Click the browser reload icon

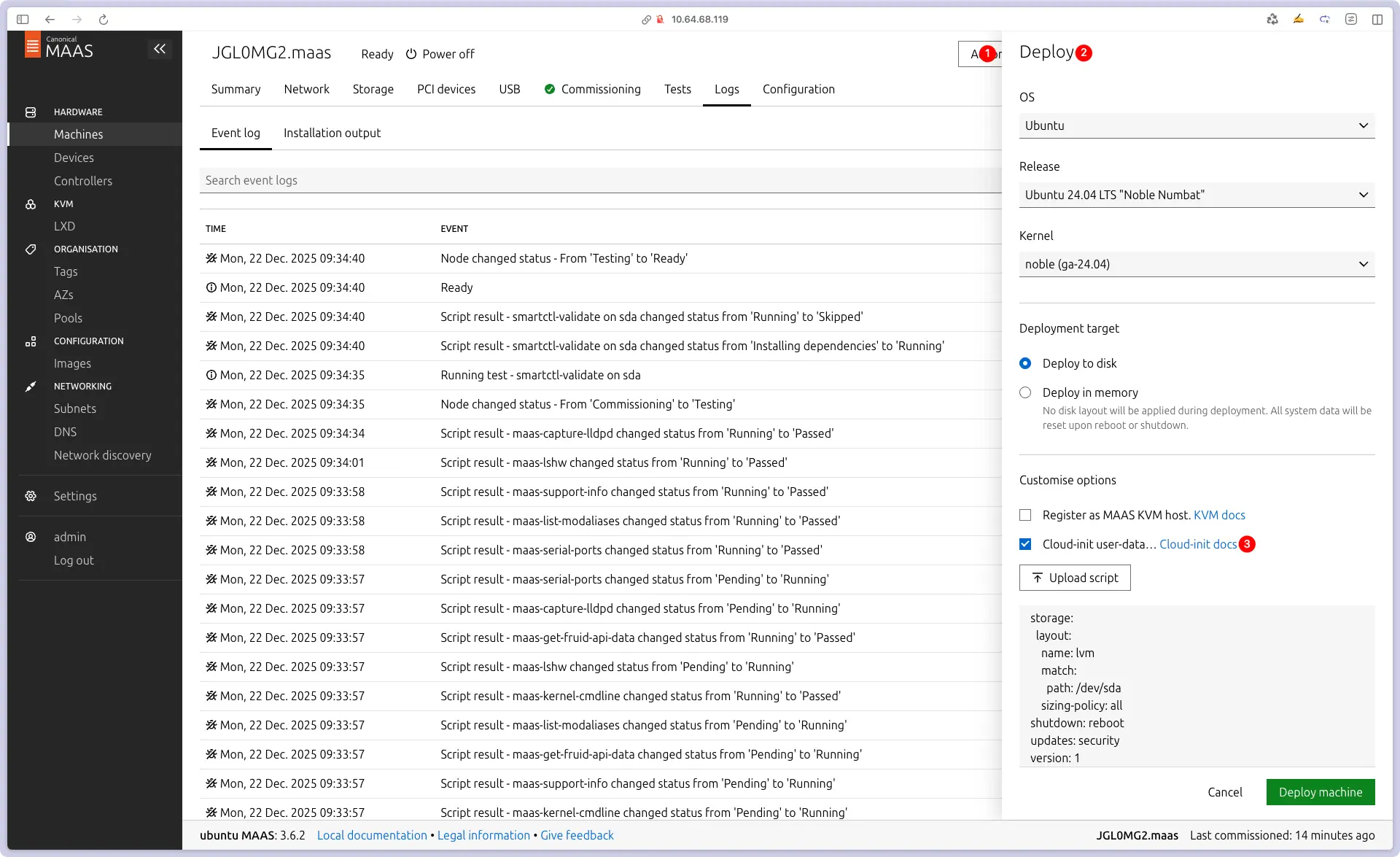coord(104,20)
